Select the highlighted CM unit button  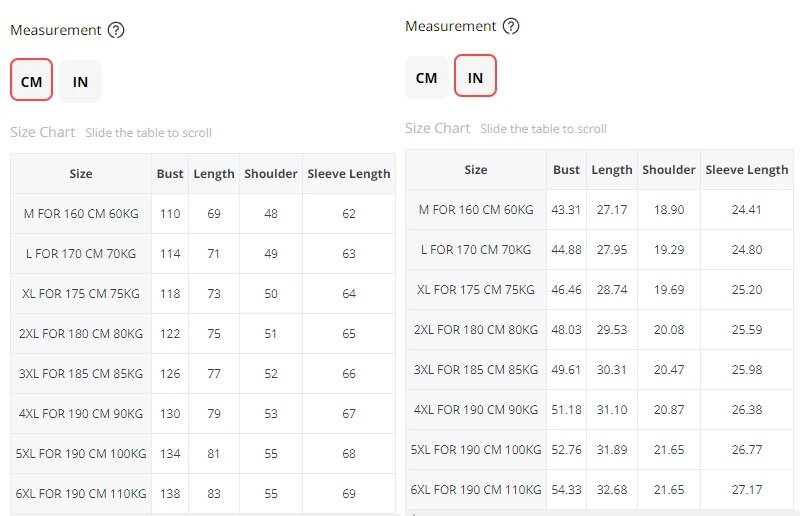(x=31, y=81)
